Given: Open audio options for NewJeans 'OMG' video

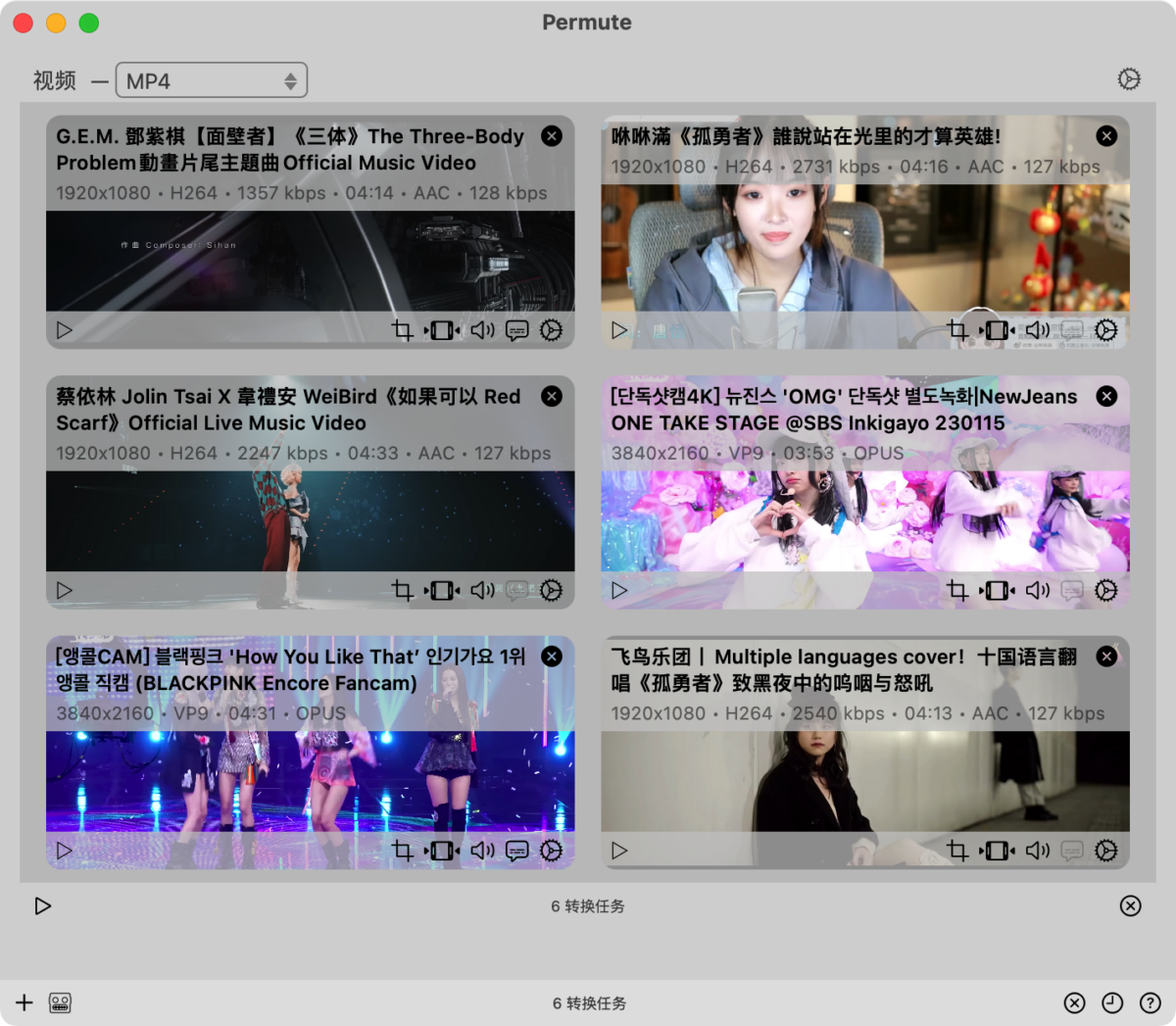Looking at the screenshot, I should coord(1038,590).
